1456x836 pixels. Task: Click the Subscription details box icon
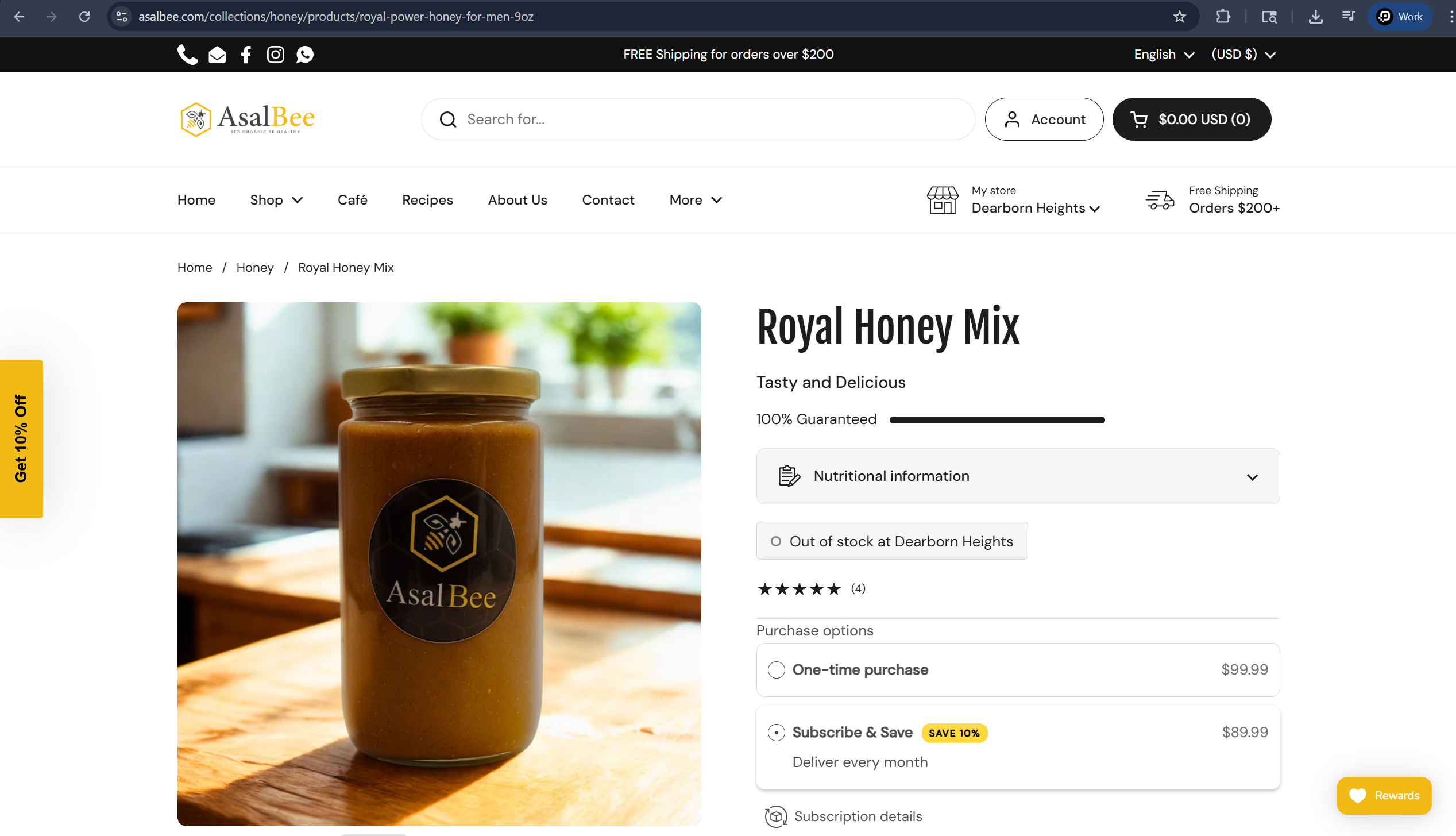pyautogui.click(x=776, y=816)
